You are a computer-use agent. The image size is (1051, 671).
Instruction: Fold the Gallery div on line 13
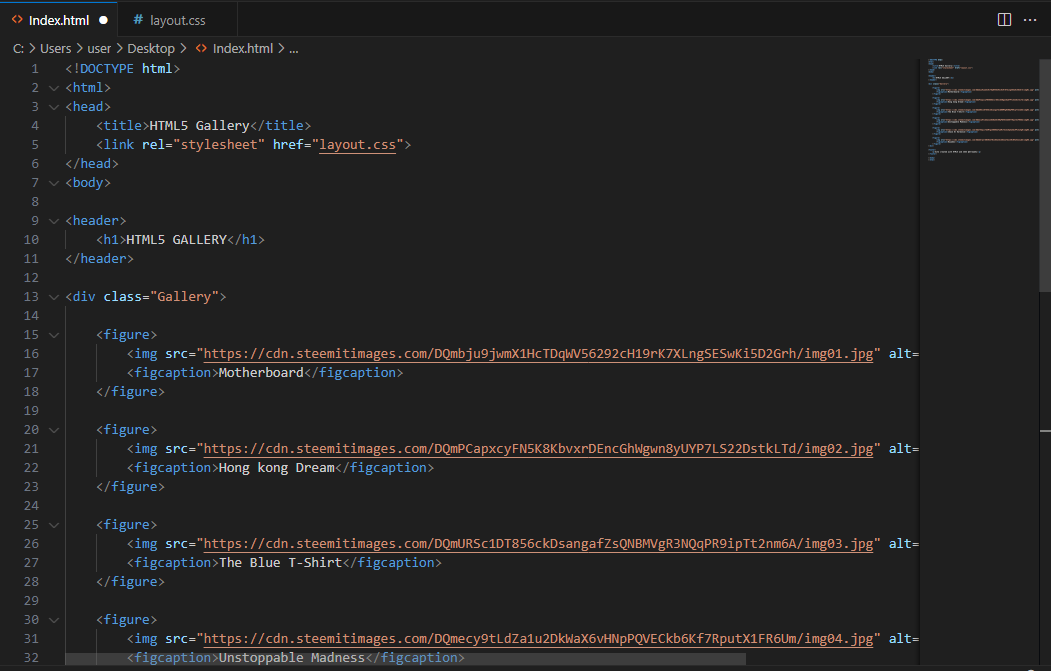[x=54, y=297]
